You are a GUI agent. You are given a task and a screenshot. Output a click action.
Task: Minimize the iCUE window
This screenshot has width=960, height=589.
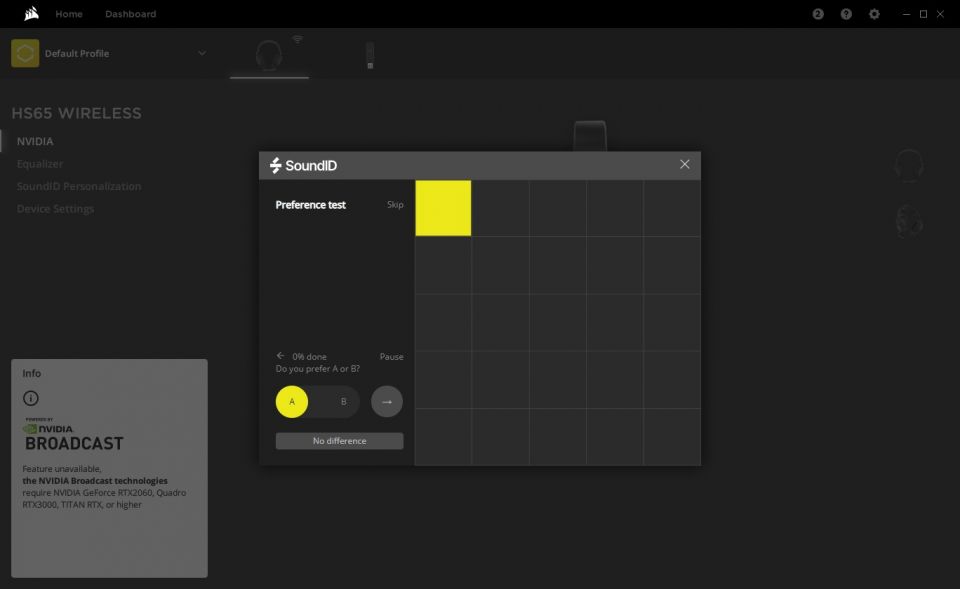click(x=906, y=13)
